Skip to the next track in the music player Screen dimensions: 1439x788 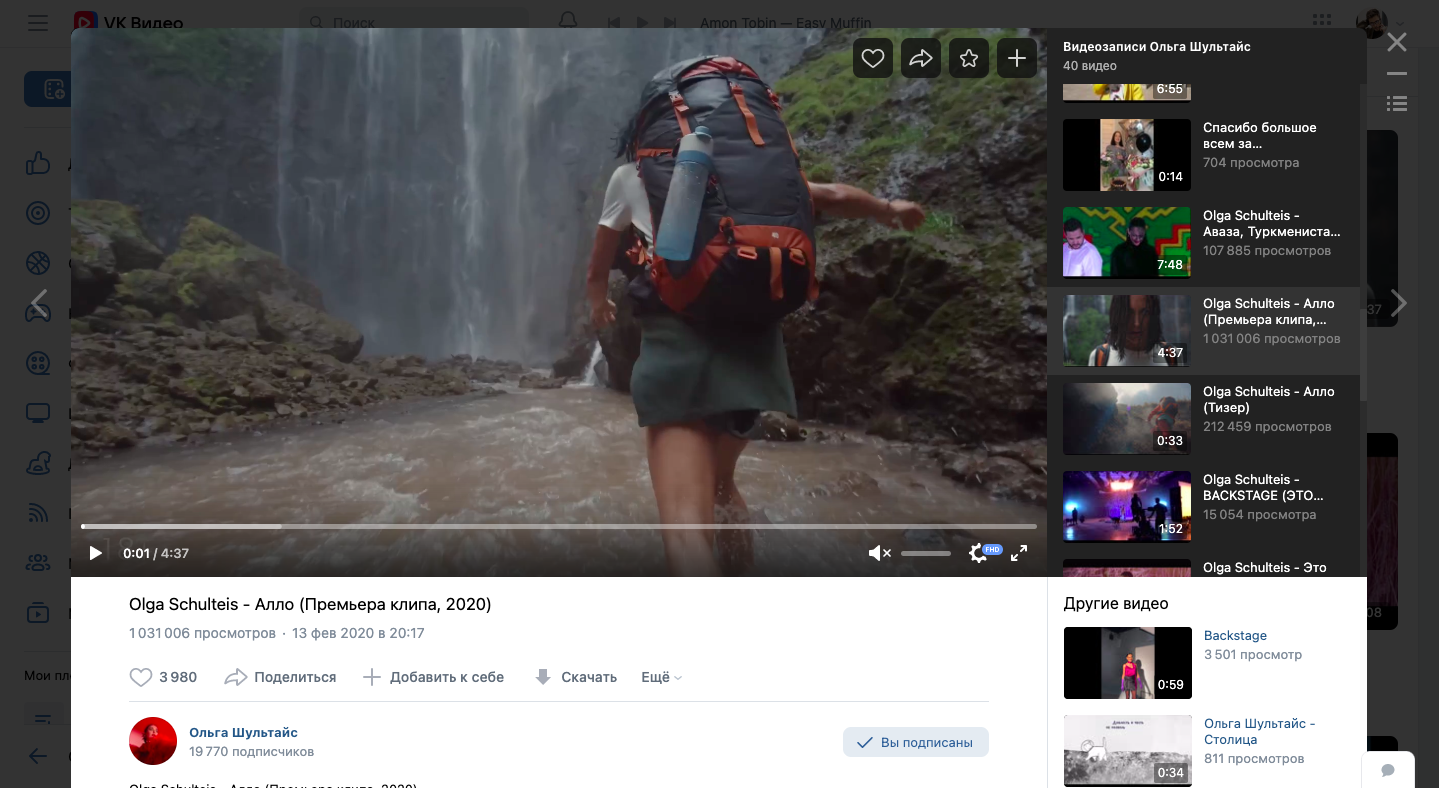click(672, 22)
